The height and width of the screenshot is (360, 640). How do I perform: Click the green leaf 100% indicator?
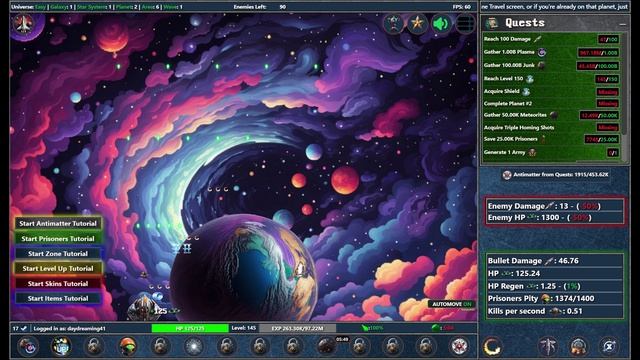372,328
